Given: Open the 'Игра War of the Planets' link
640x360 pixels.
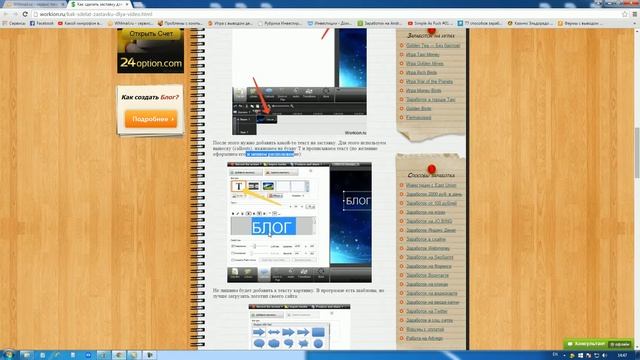Looking at the screenshot, I should 429,81.
